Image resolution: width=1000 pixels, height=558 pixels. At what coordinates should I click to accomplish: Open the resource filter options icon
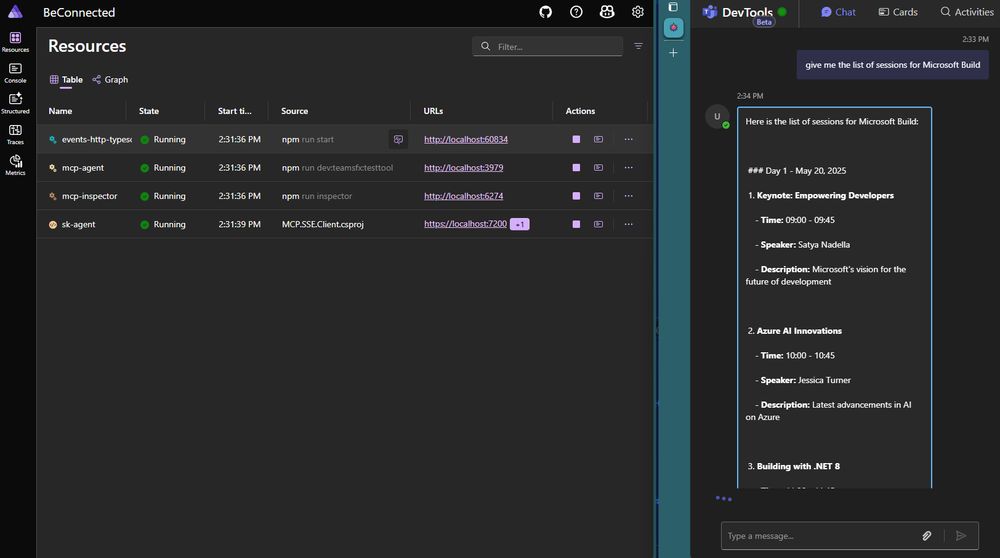coord(638,46)
